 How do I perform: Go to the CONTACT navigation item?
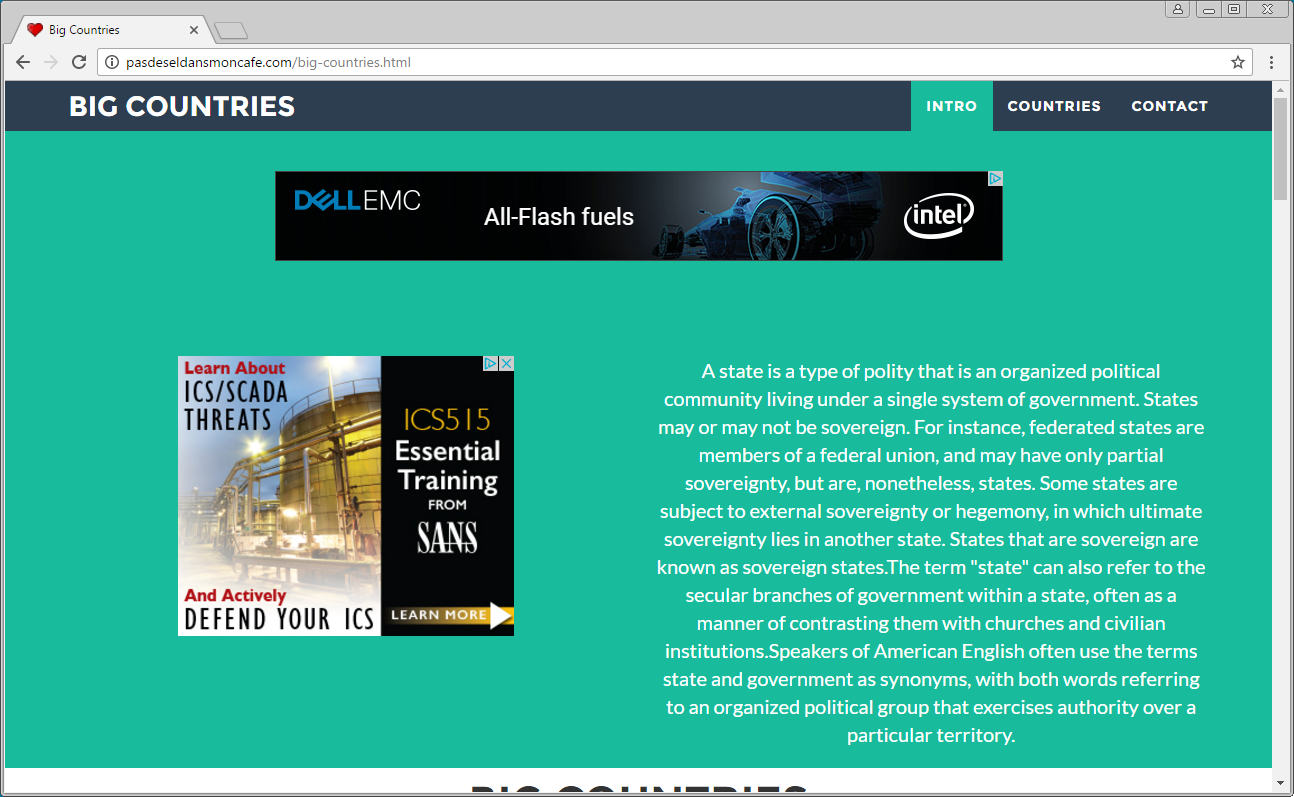(x=1169, y=106)
